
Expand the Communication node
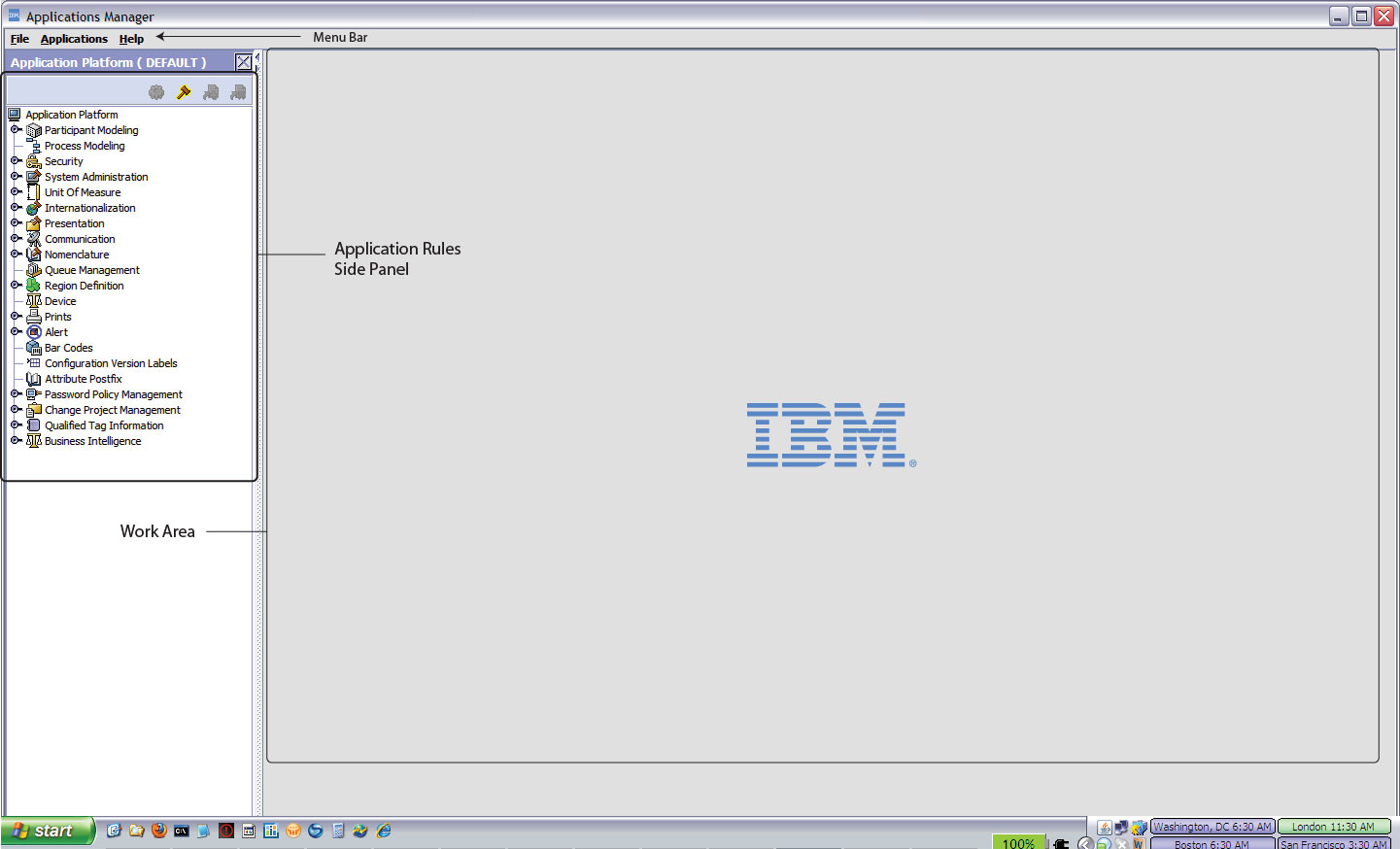point(16,238)
